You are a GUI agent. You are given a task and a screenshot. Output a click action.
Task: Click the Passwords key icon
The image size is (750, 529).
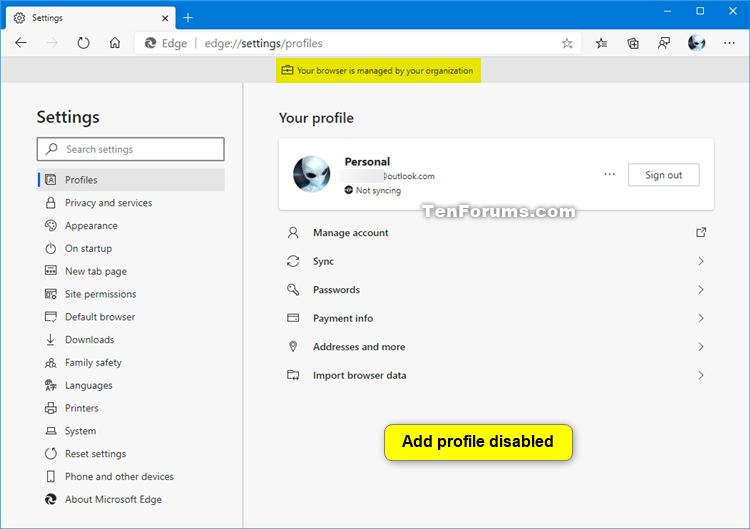[x=293, y=289]
